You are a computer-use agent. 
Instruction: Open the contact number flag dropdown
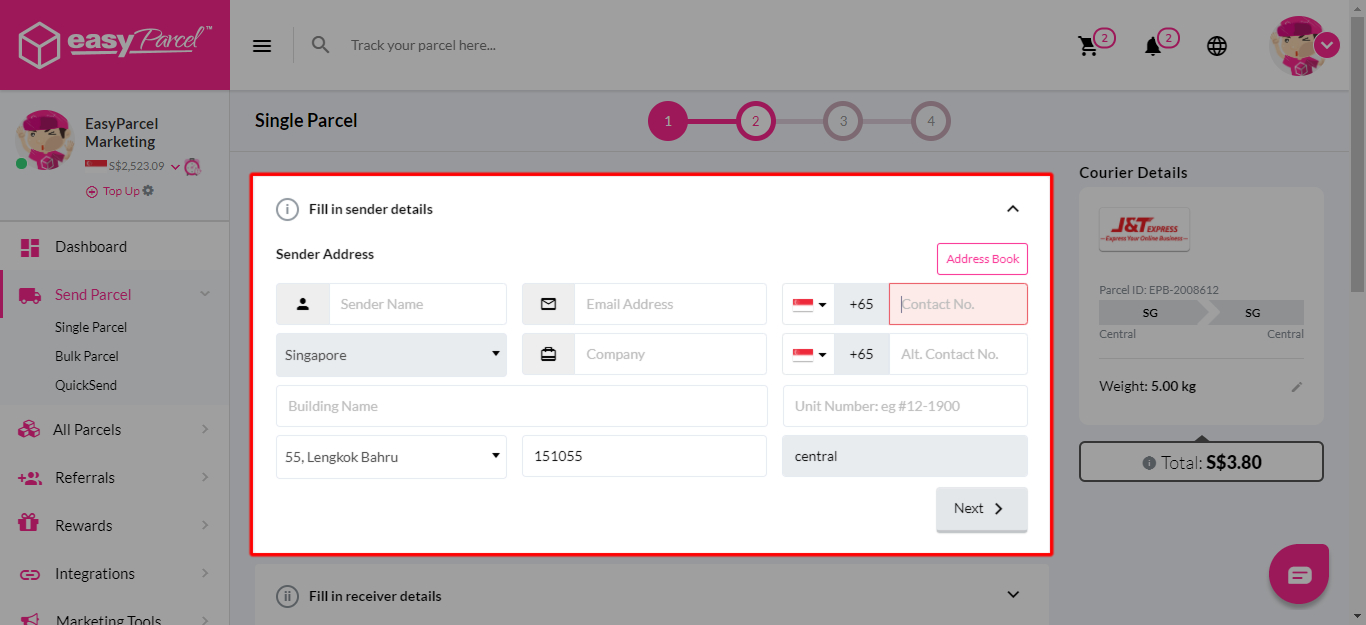[808, 303]
